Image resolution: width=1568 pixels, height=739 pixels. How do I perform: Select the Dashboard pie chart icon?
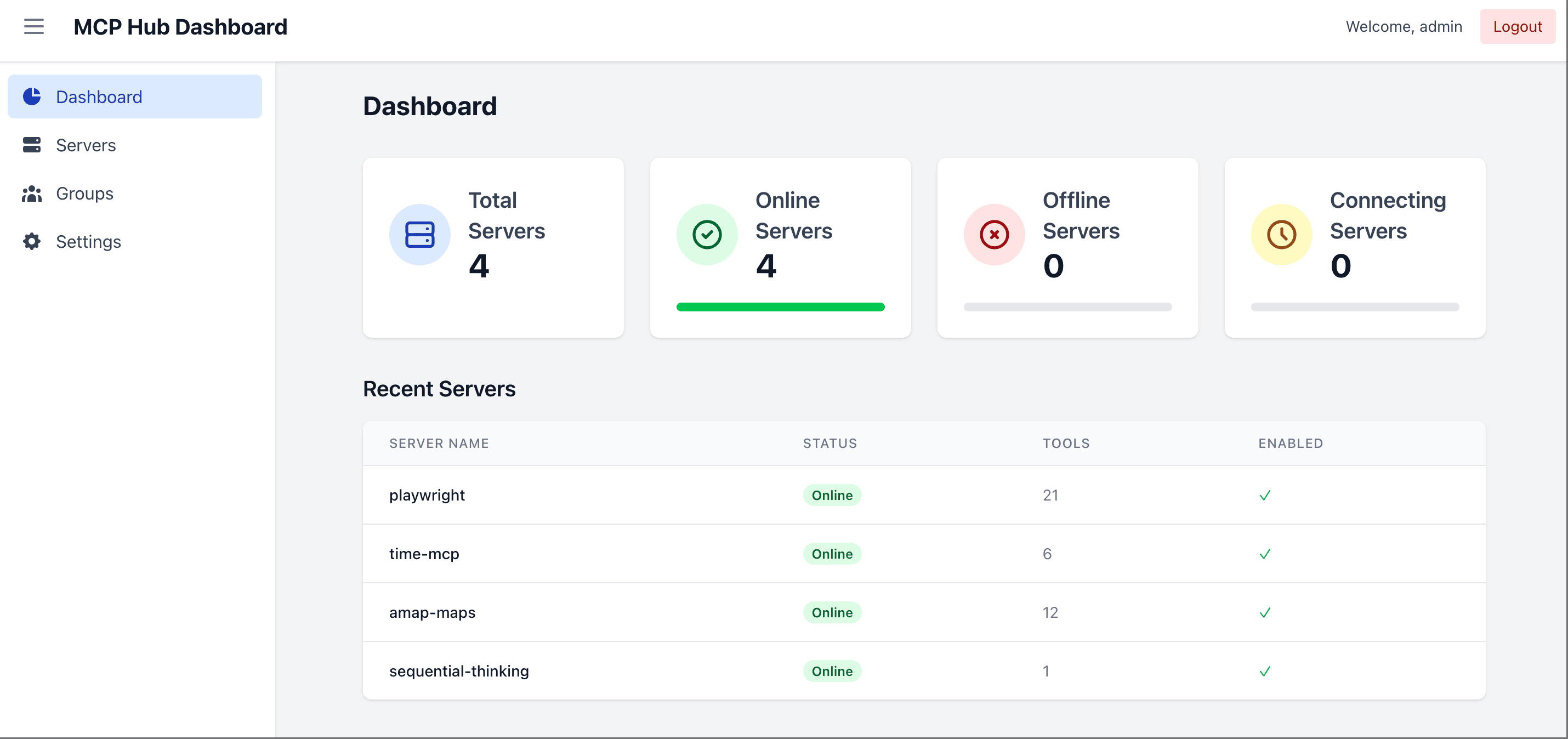click(x=31, y=96)
